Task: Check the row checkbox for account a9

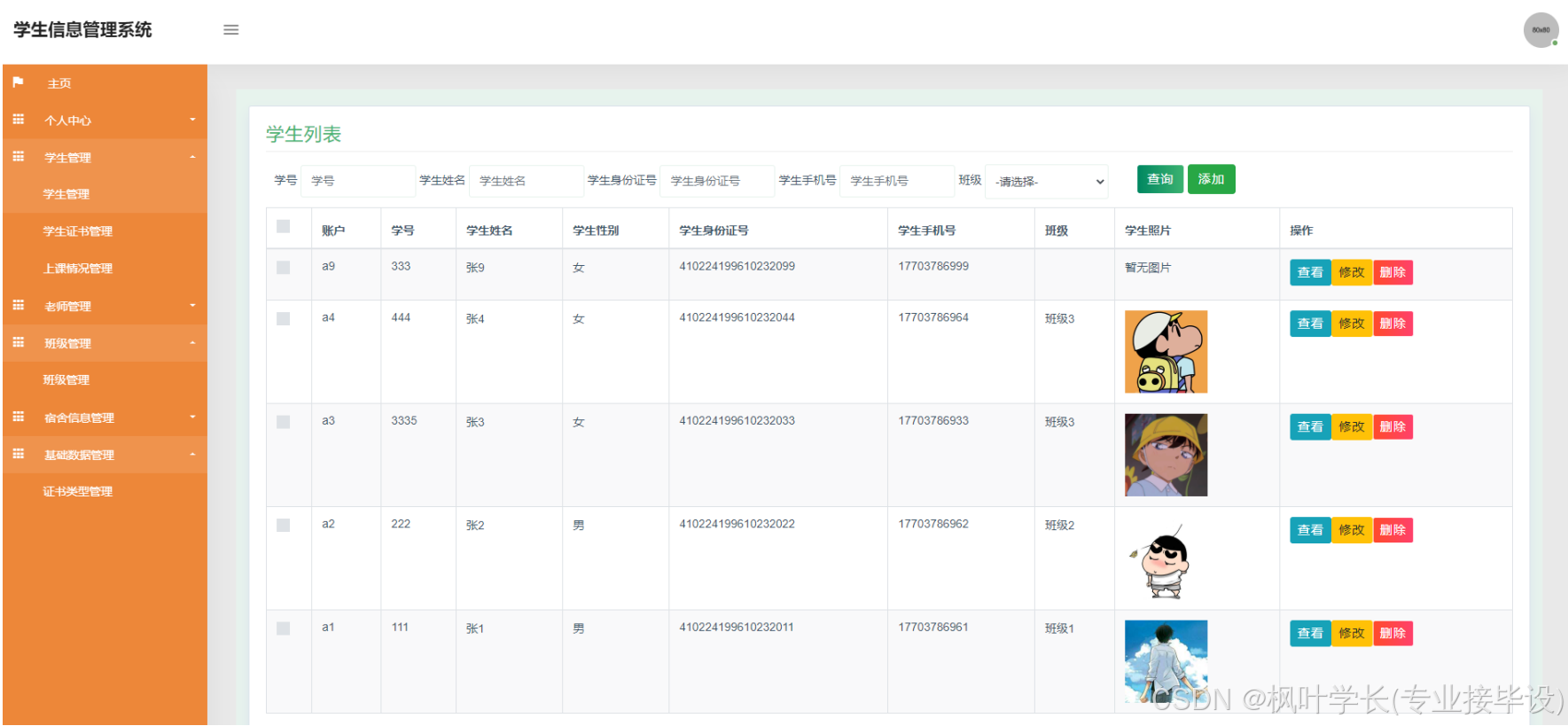Action: click(x=284, y=268)
